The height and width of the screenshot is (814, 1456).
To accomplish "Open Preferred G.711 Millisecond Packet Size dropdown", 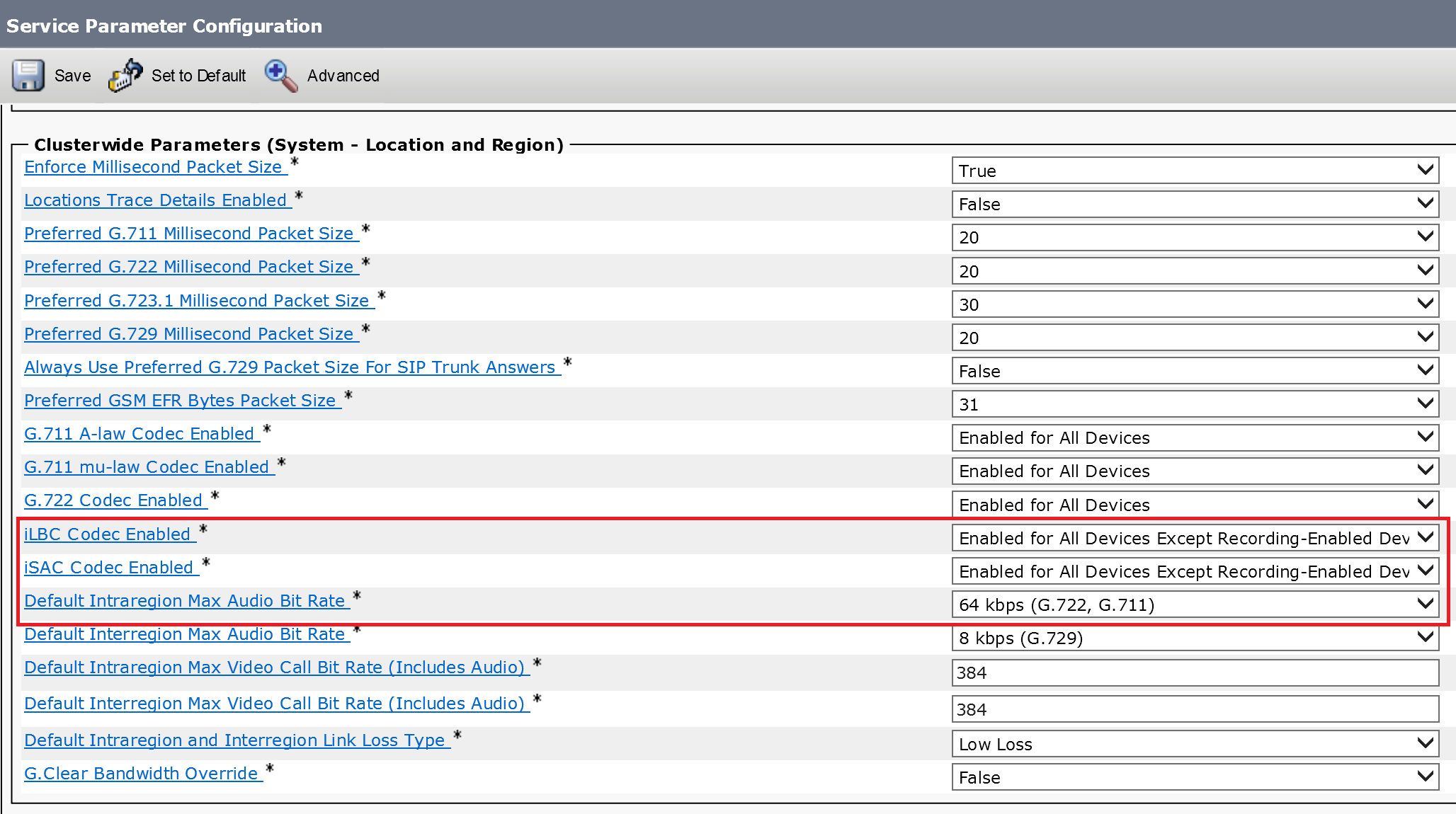I will coord(1195,237).
